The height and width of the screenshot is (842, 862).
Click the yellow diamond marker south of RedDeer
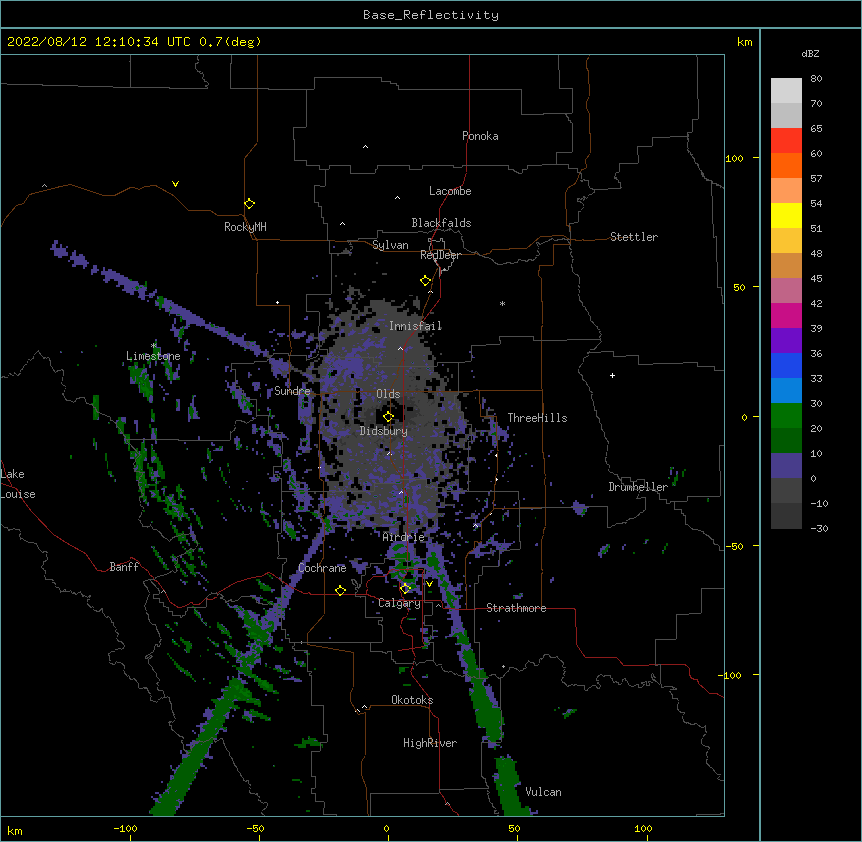[x=426, y=281]
